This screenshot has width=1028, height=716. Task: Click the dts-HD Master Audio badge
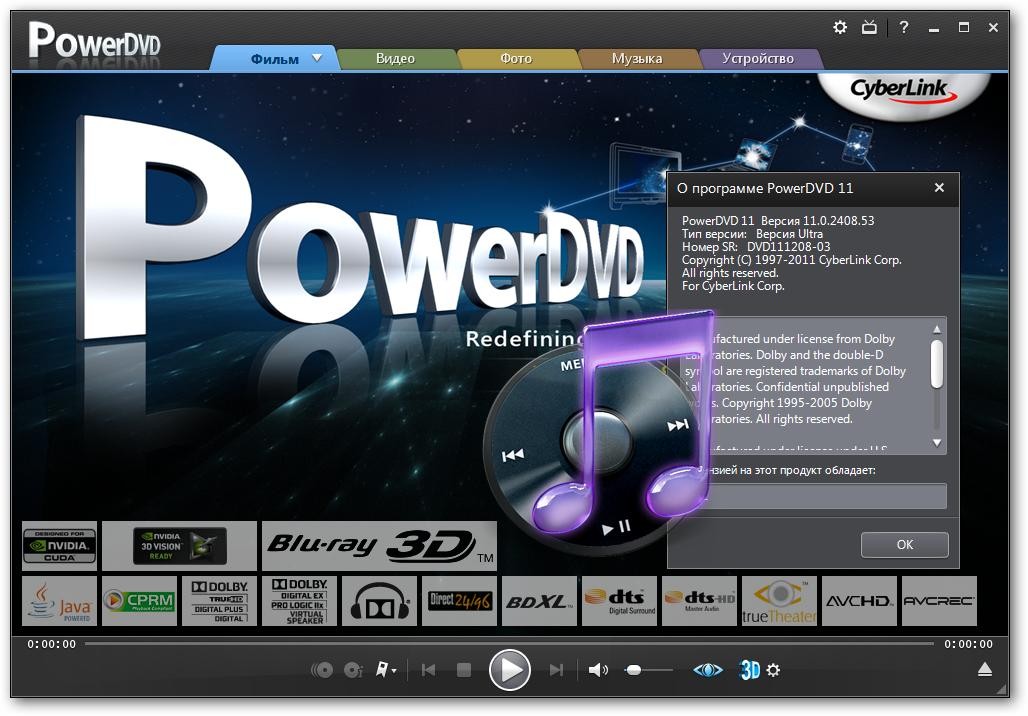click(700, 601)
